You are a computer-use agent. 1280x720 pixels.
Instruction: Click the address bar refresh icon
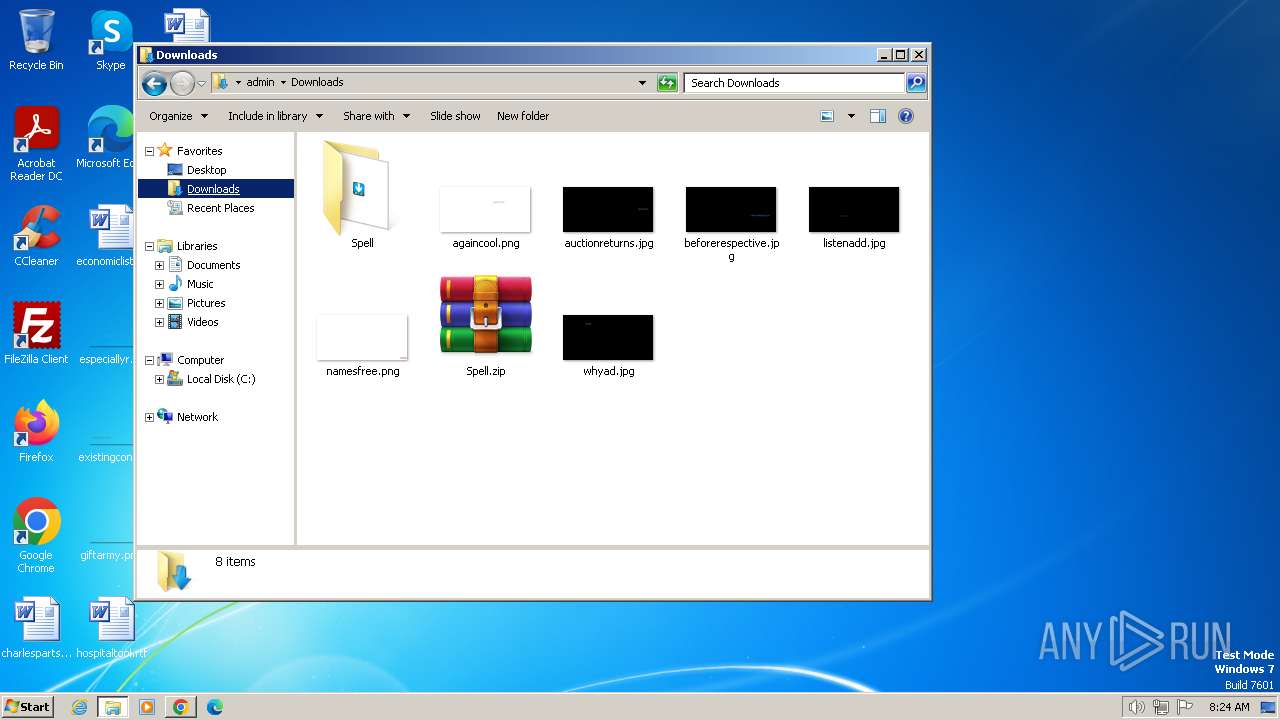coord(667,83)
